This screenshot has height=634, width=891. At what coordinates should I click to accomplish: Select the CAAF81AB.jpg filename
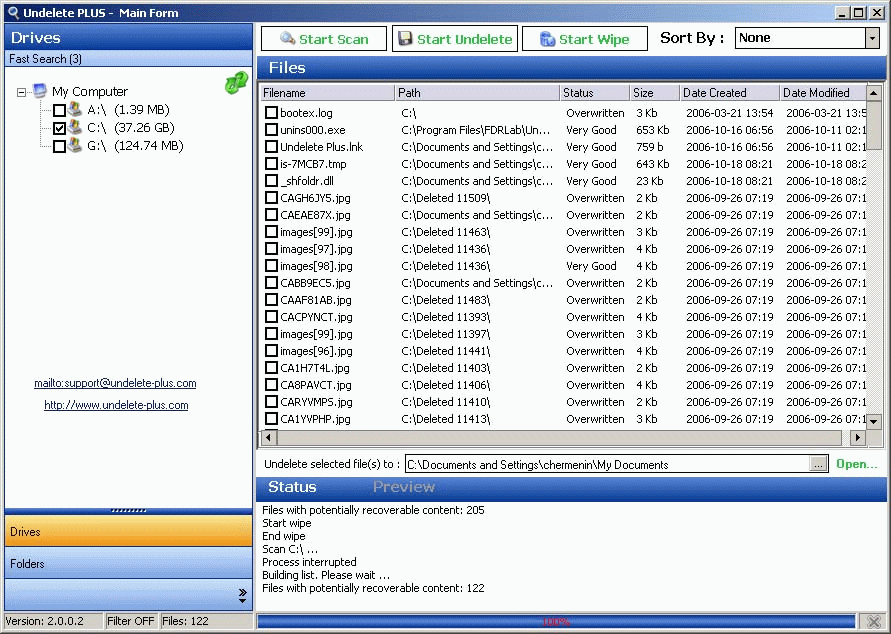pyautogui.click(x=316, y=300)
